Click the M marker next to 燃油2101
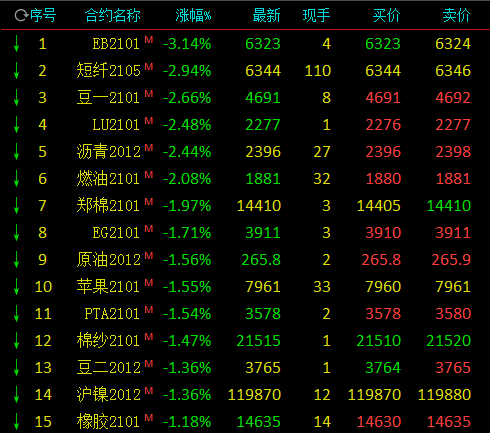 [x=149, y=175]
